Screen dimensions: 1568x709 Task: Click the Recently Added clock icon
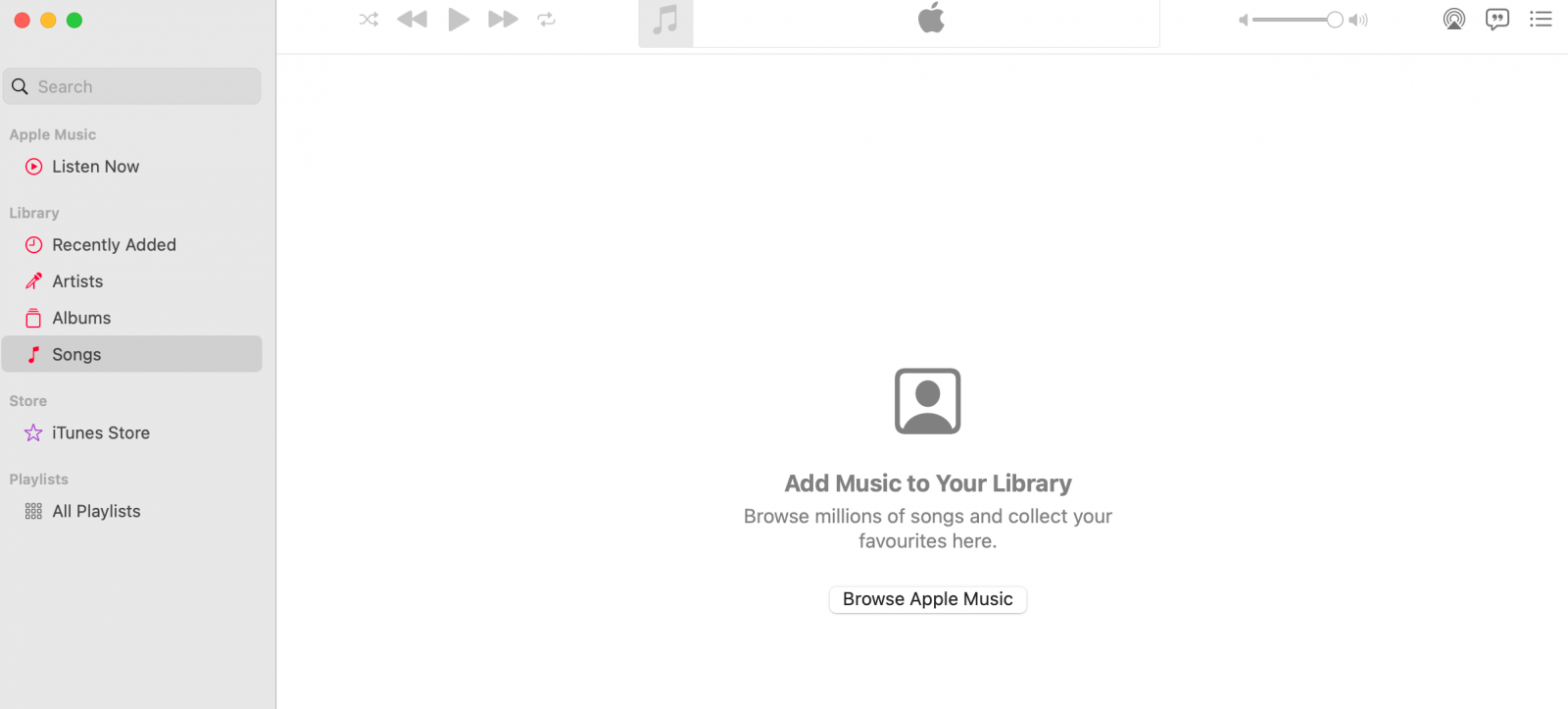coord(33,245)
